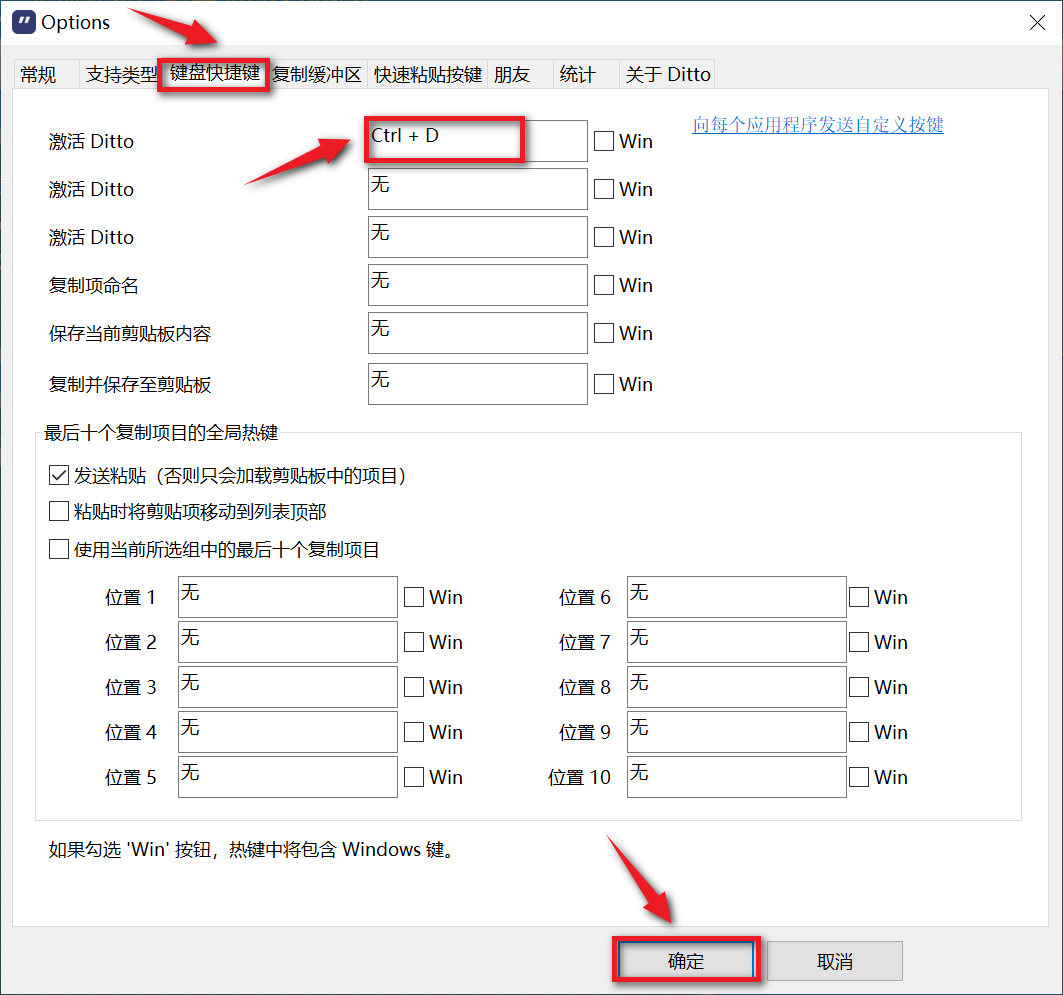
Task: Click the 位置 10 hotkey field
Action: 736,777
